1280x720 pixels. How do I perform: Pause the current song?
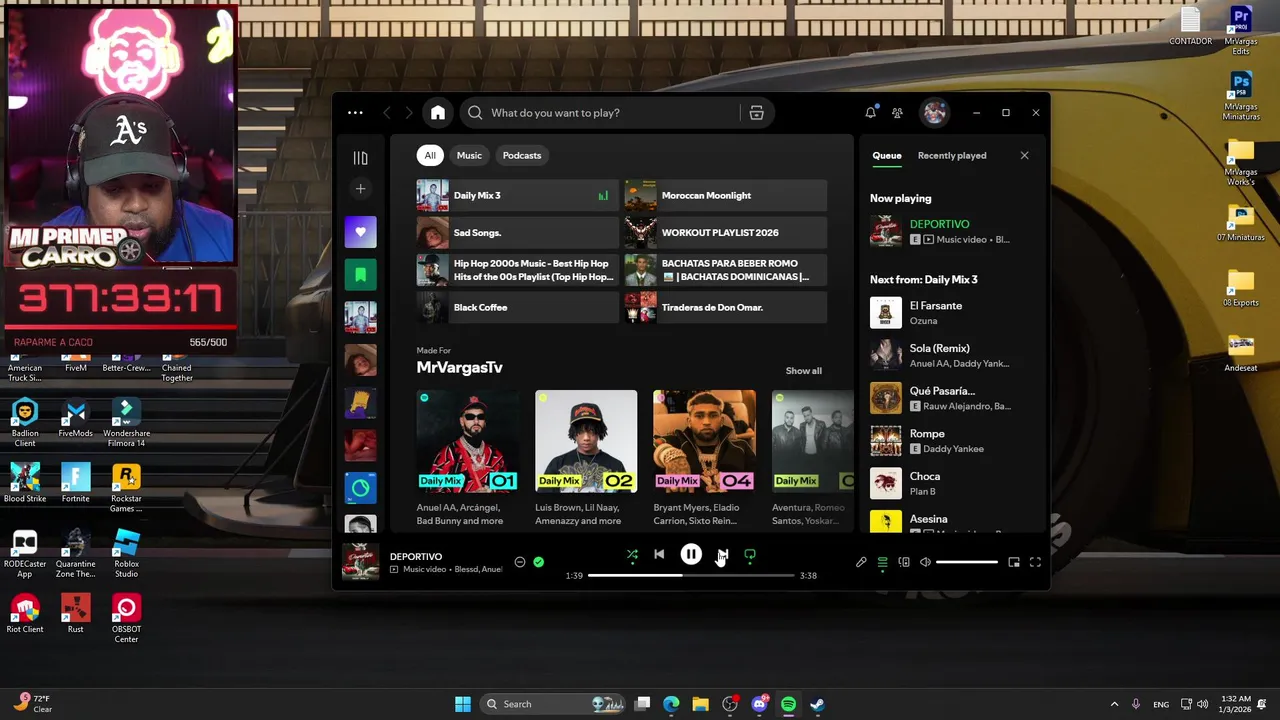691,554
